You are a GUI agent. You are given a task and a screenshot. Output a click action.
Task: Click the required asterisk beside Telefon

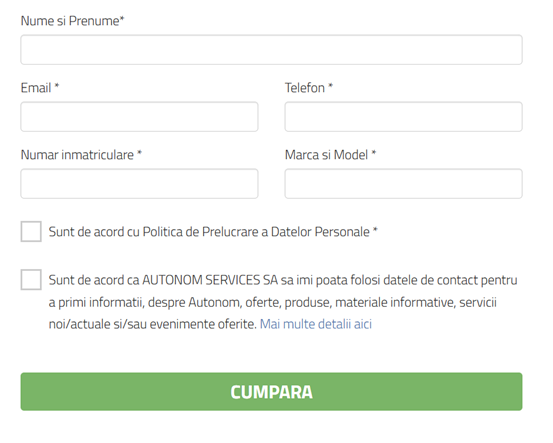(x=330, y=86)
